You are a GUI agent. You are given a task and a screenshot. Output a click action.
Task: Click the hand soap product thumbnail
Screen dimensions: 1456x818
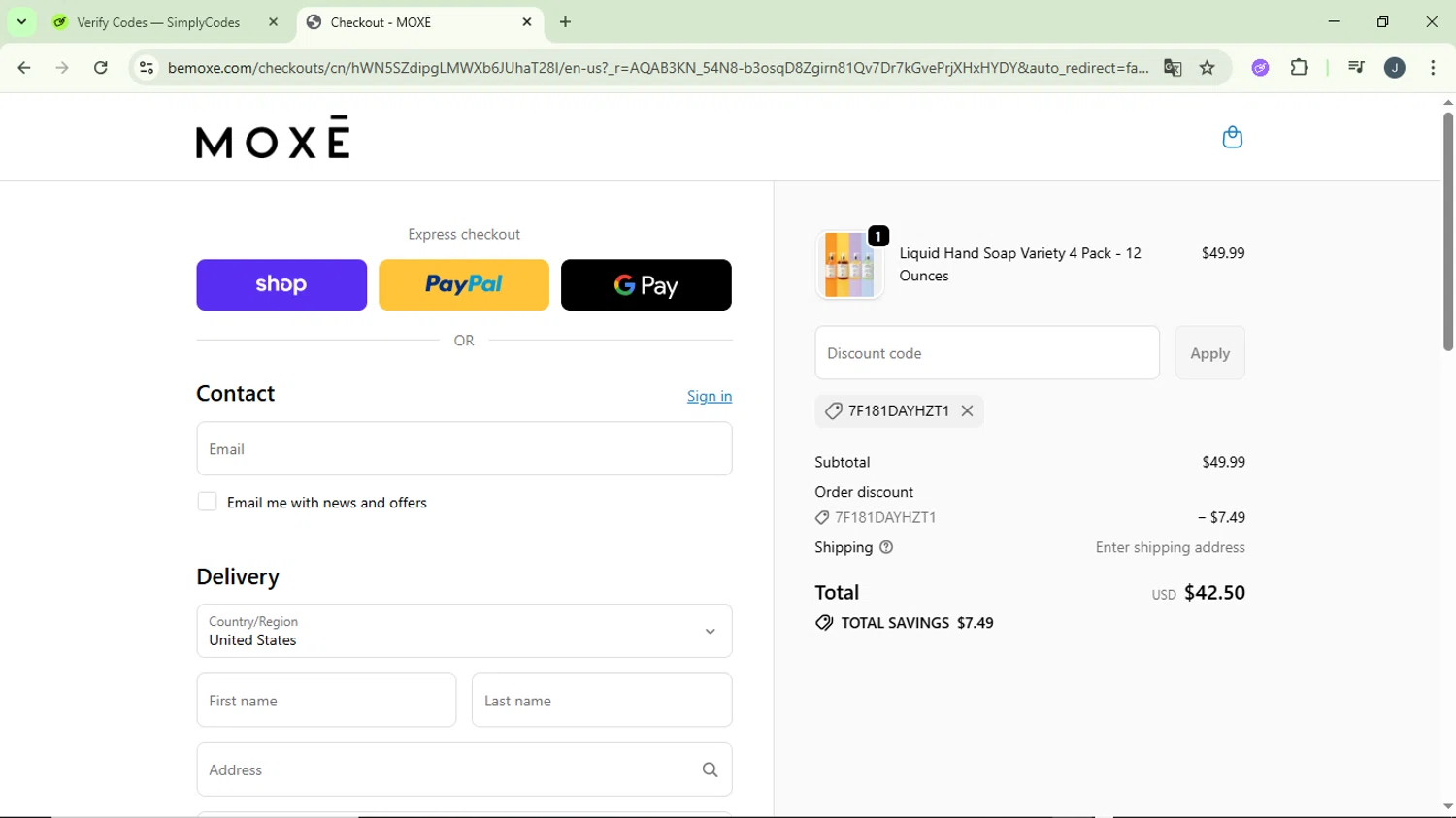click(849, 265)
